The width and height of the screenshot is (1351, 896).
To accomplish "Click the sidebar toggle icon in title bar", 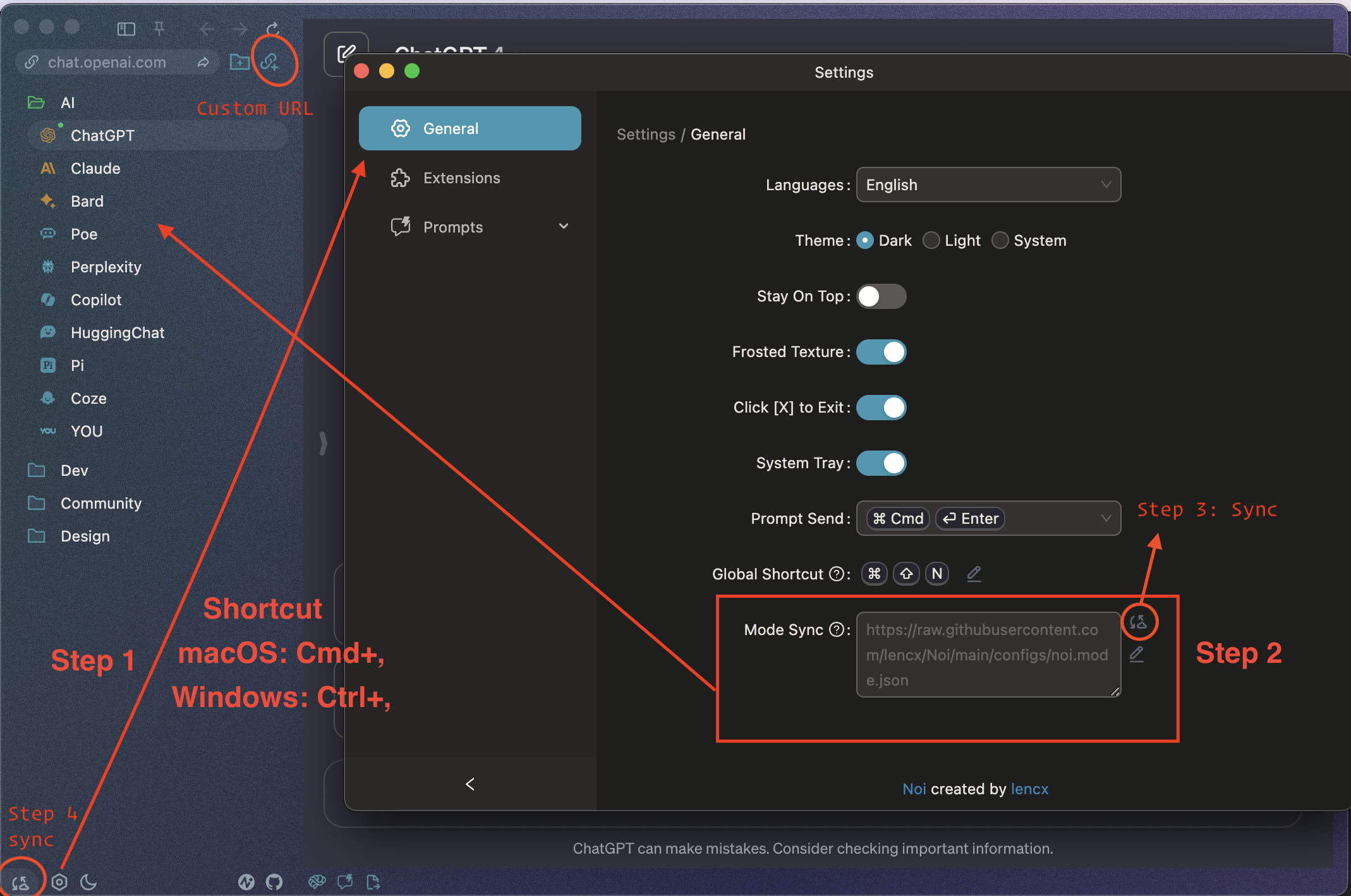I will point(126,28).
